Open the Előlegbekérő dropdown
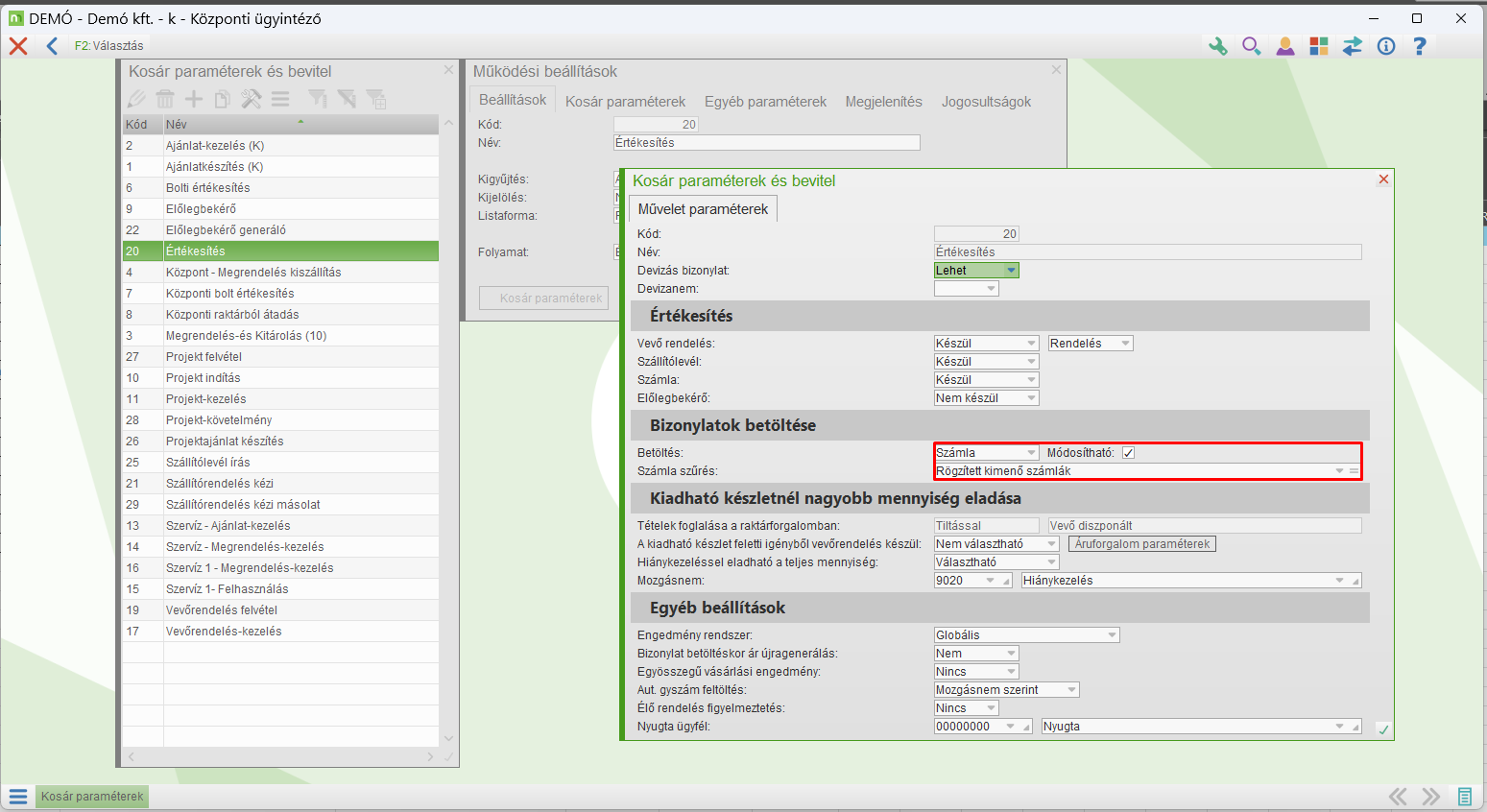Image resolution: width=1487 pixels, height=812 pixels. pyautogui.click(x=1031, y=398)
